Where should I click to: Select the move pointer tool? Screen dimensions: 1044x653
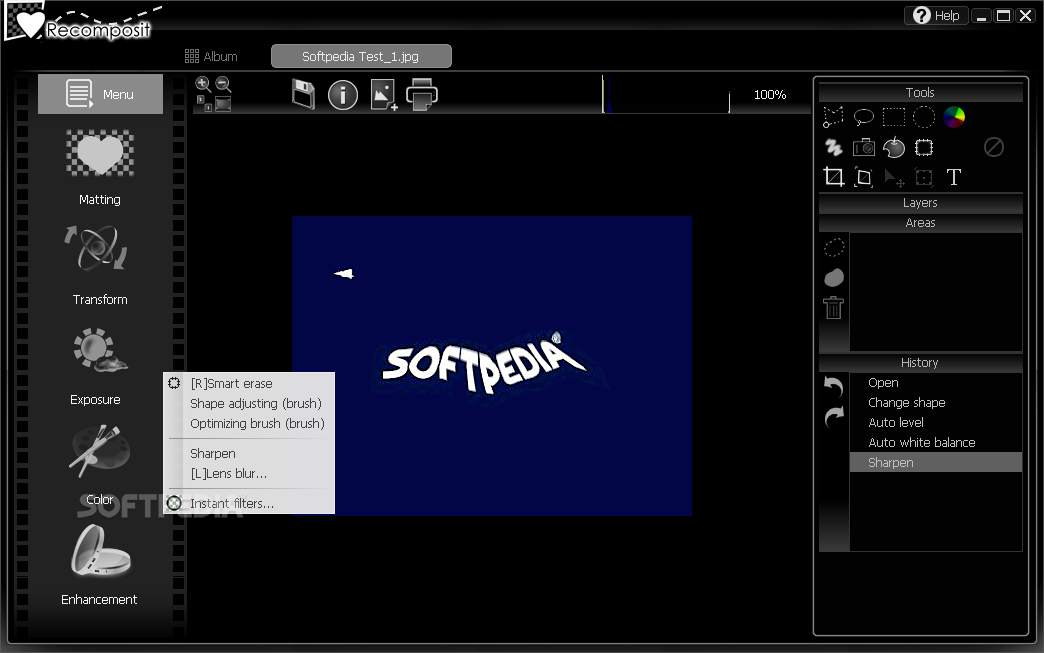tap(894, 178)
